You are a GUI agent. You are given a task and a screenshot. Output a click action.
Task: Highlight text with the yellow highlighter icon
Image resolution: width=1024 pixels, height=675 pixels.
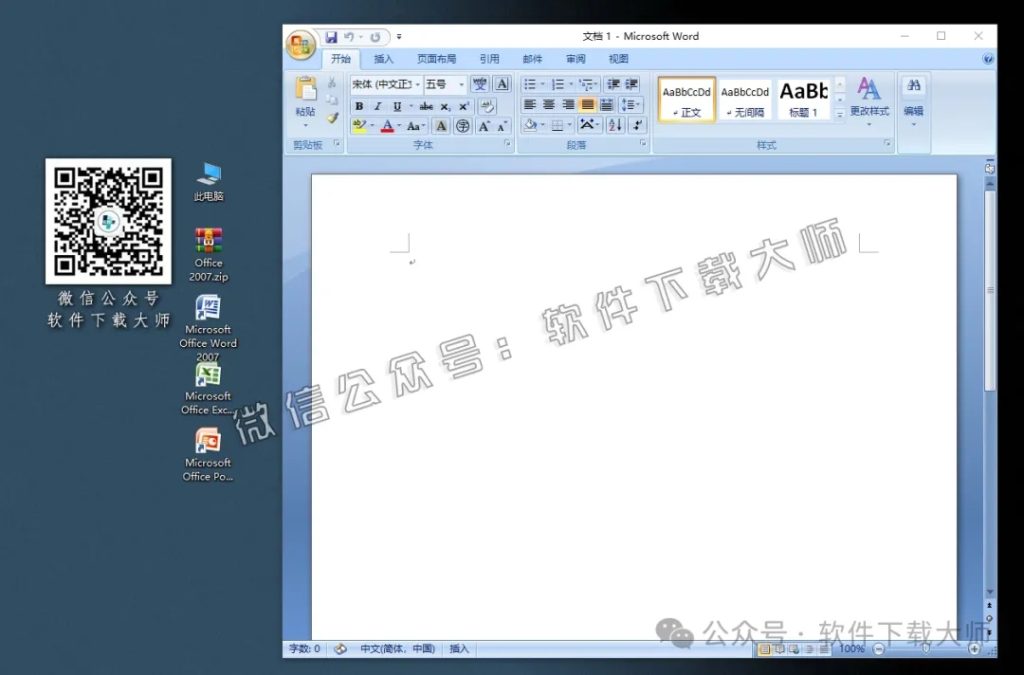[x=360, y=126]
